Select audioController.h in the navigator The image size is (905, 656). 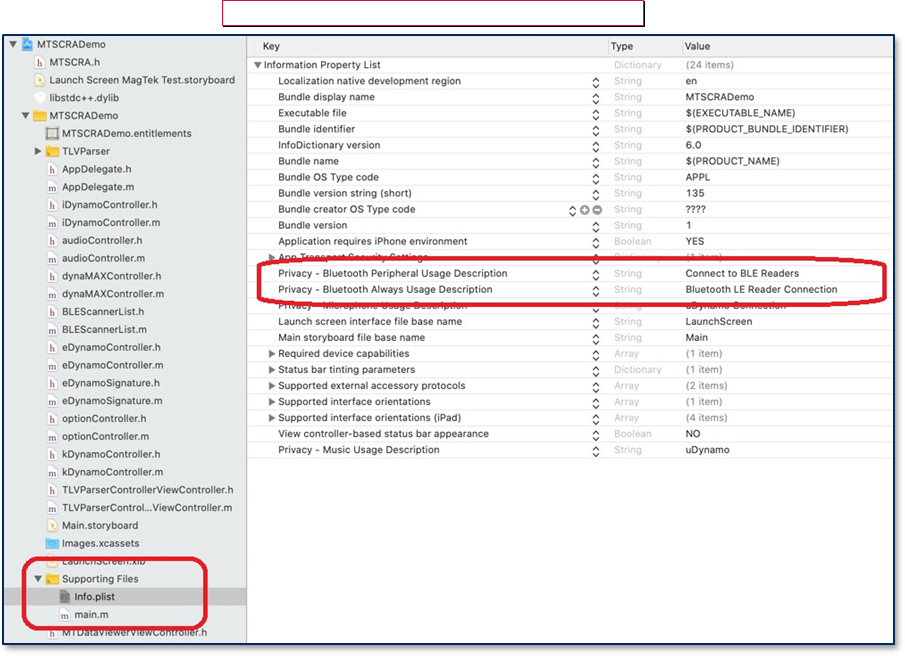102,241
